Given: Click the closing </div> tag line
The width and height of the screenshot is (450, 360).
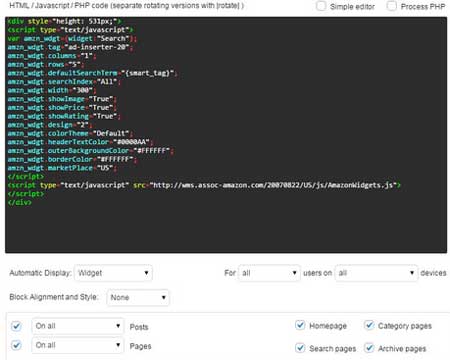Looking at the screenshot, I should coord(20,202).
